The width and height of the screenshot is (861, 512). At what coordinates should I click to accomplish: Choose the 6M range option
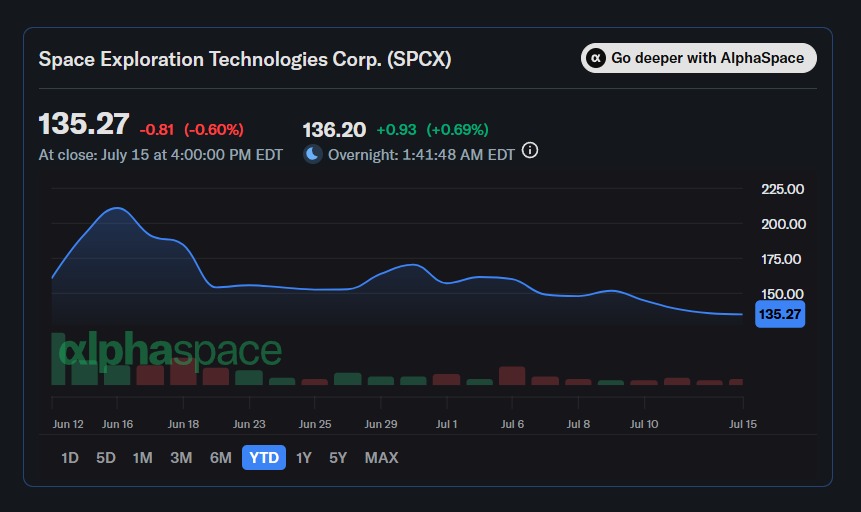tap(221, 458)
